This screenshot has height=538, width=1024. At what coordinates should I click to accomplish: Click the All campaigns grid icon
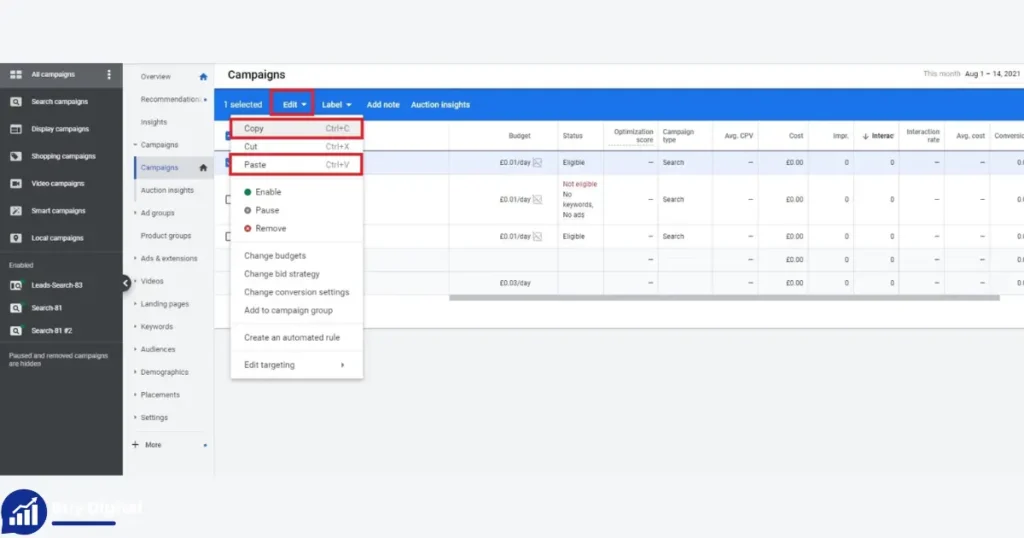16,74
